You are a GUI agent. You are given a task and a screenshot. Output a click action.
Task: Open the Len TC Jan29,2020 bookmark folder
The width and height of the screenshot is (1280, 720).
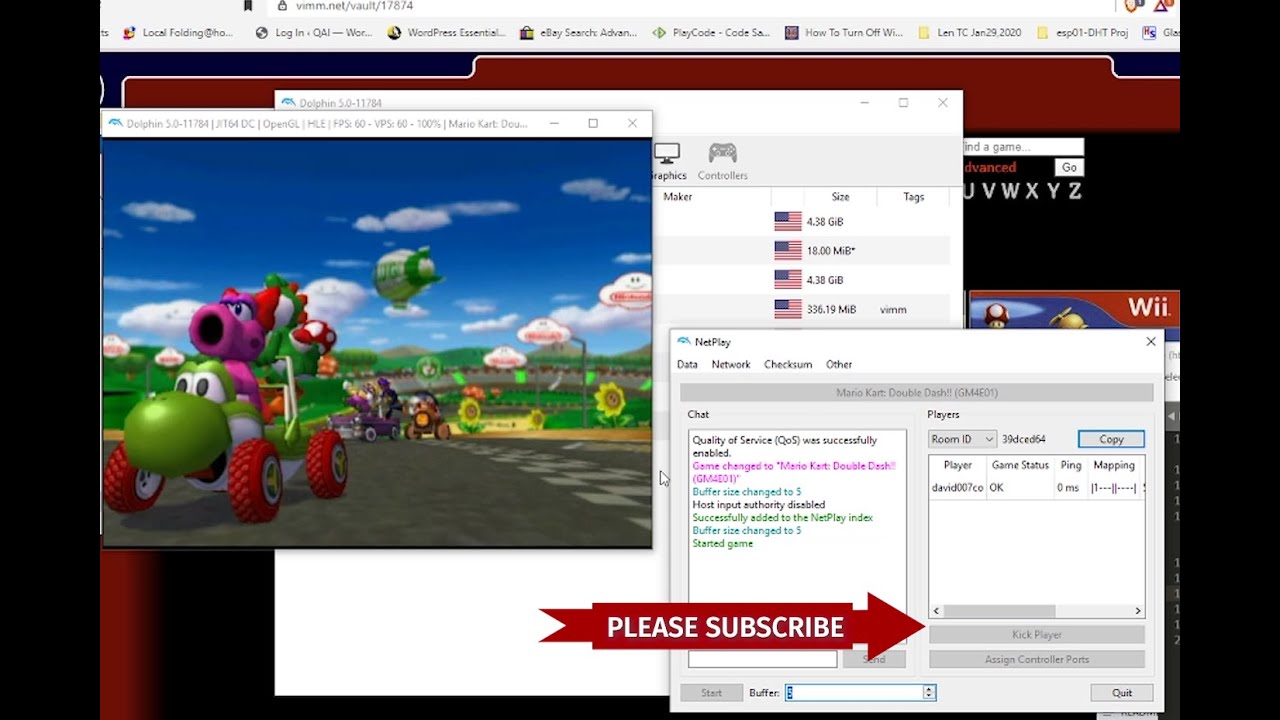click(970, 32)
